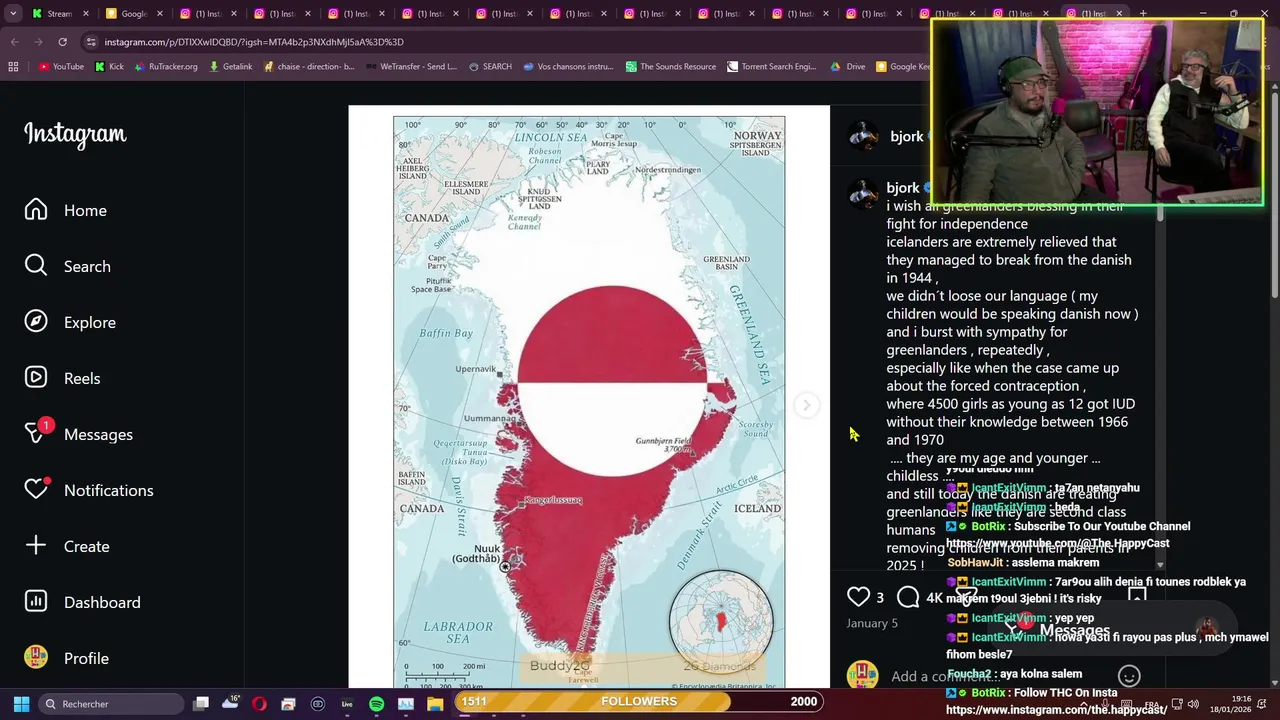This screenshot has height=720, width=1280.
Task: Open the Live app on taskbar
Action: tap(347, 704)
